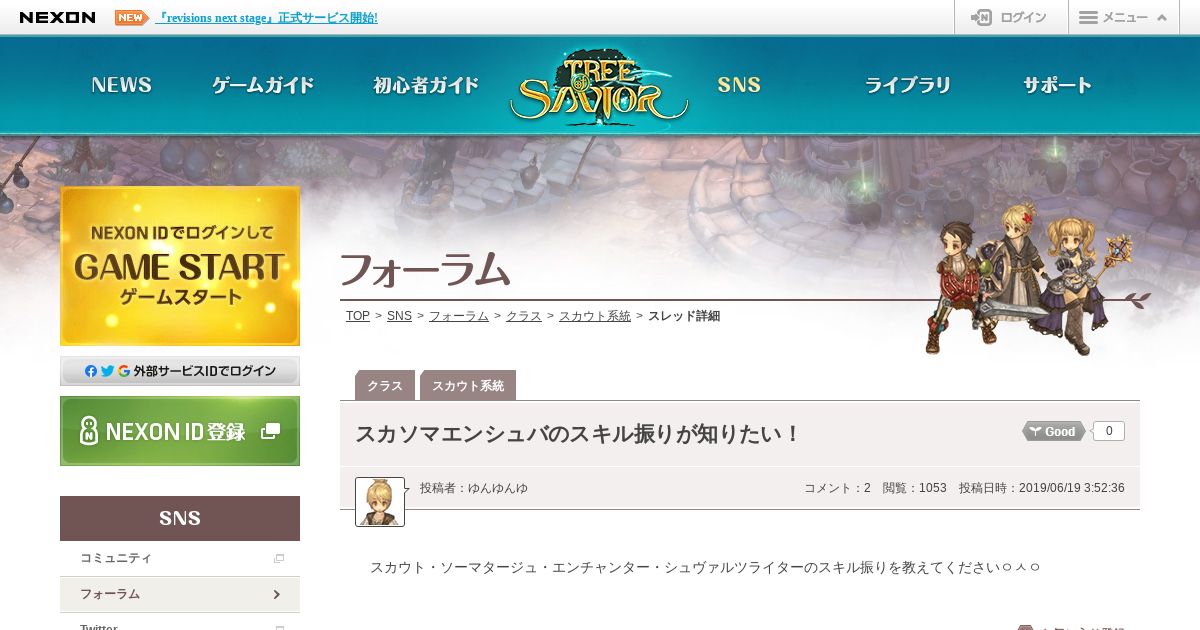Click the フォーラム page heading
This screenshot has height=630, width=1200.
(x=425, y=270)
